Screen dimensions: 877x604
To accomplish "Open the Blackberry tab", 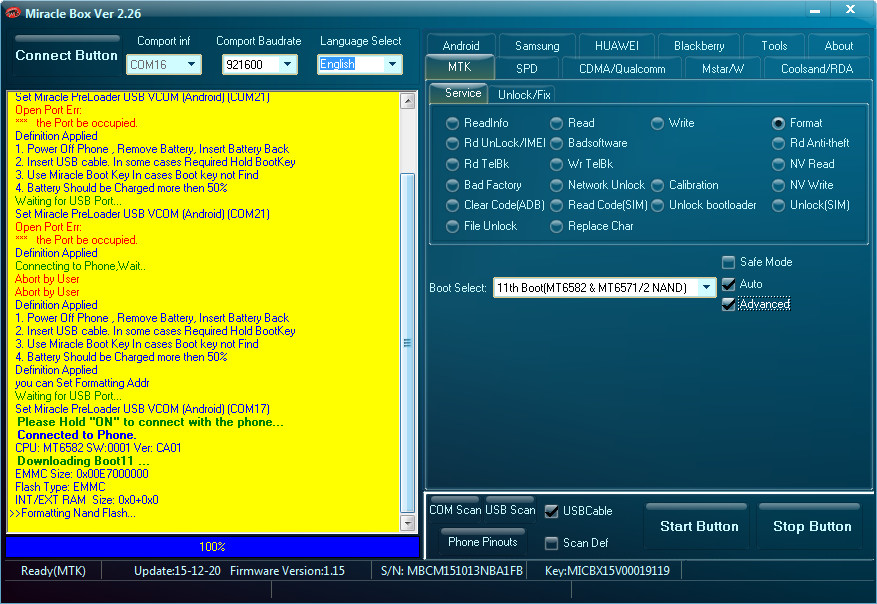I will (699, 45).
